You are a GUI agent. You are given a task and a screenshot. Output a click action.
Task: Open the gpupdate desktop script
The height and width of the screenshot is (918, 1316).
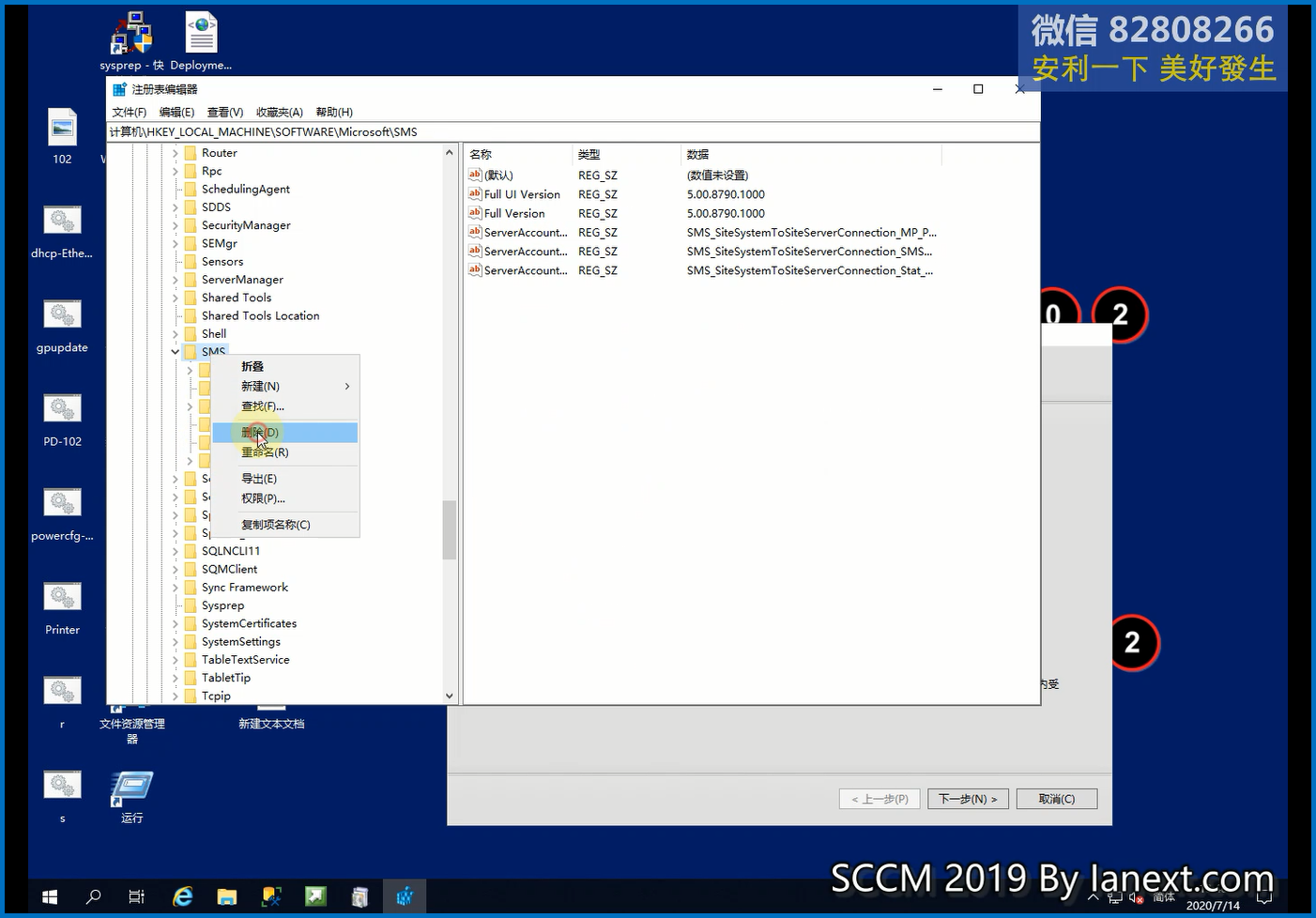pyautogui.click(x=62, y=325)
